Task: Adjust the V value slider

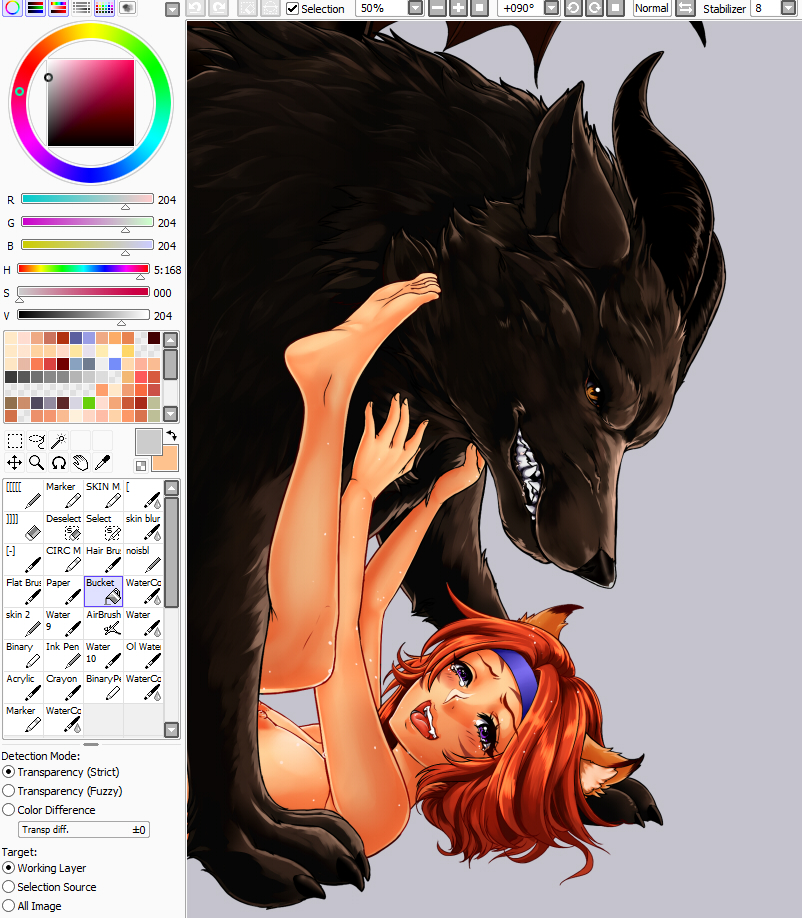Action: coord(84,316)
